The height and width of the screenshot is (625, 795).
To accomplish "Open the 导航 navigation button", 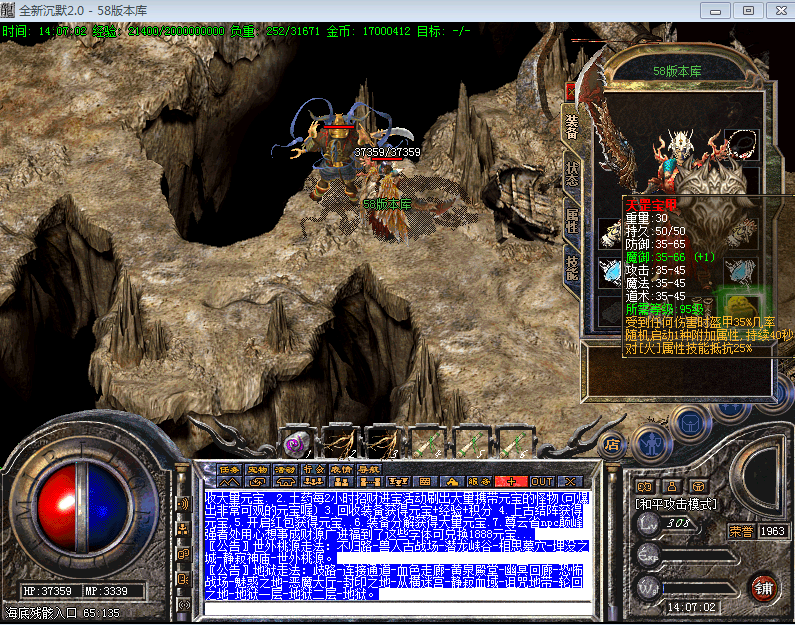I will coord(369,469).
